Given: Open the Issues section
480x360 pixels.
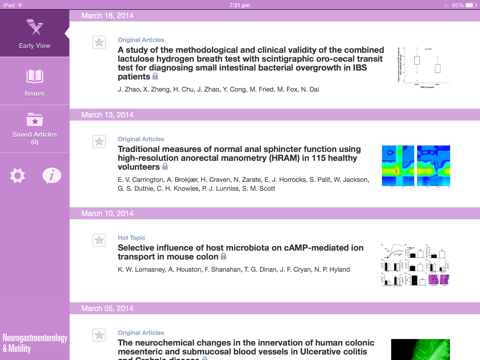Looking at the screenshot, I should pyautogui.click(x=34, y=81).
